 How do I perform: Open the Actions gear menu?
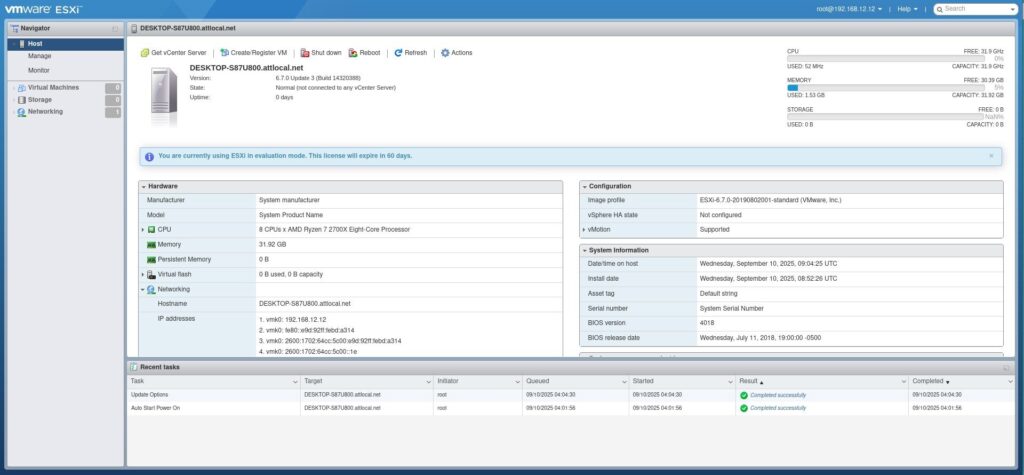pyautogui.click(x=456, y=53)
